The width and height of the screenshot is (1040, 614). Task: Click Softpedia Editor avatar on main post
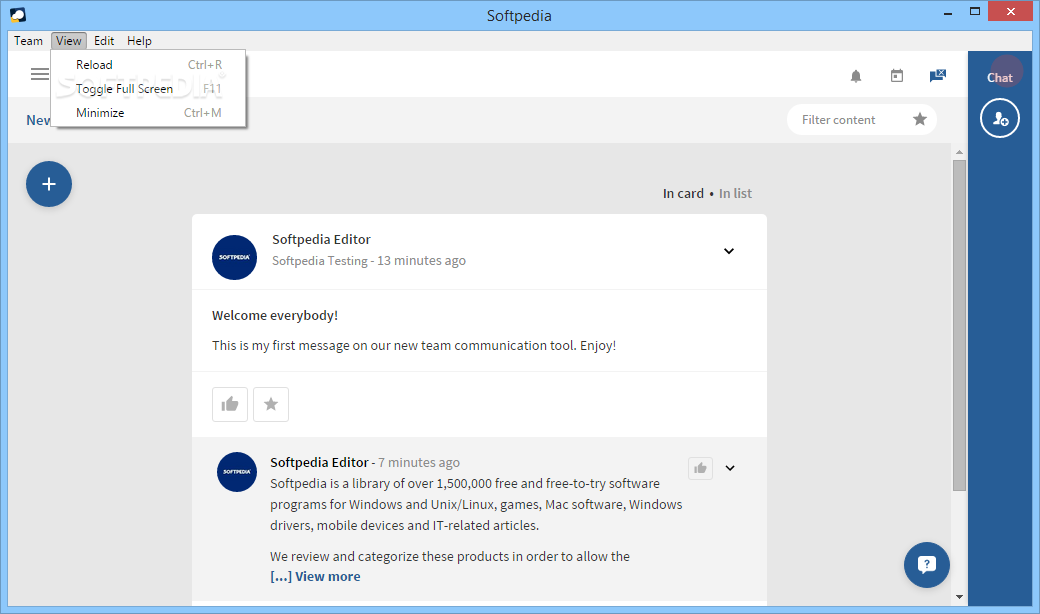click(x=234, y=257)
